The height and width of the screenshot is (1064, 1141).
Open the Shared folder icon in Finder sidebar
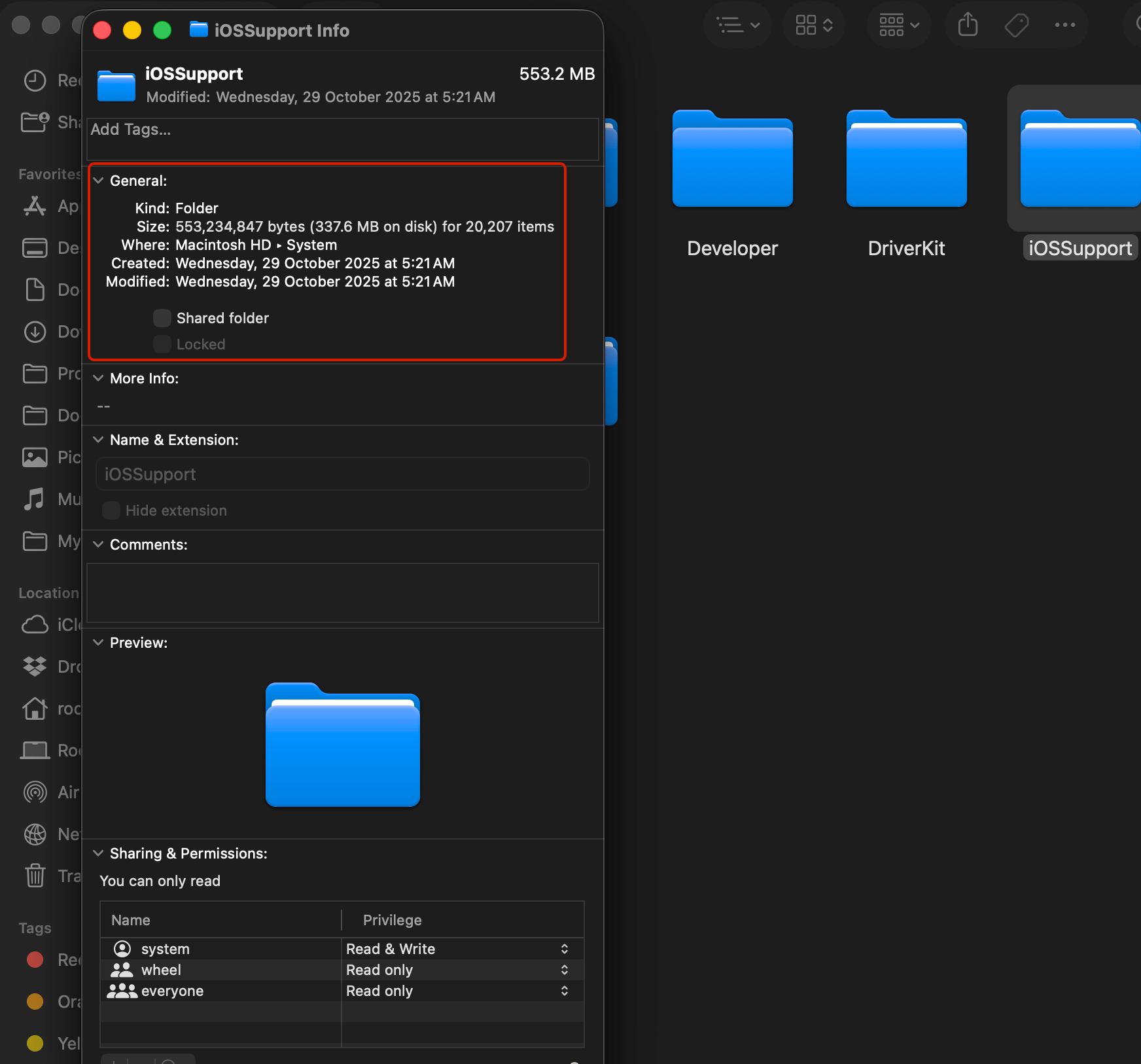tap(35, 122)
